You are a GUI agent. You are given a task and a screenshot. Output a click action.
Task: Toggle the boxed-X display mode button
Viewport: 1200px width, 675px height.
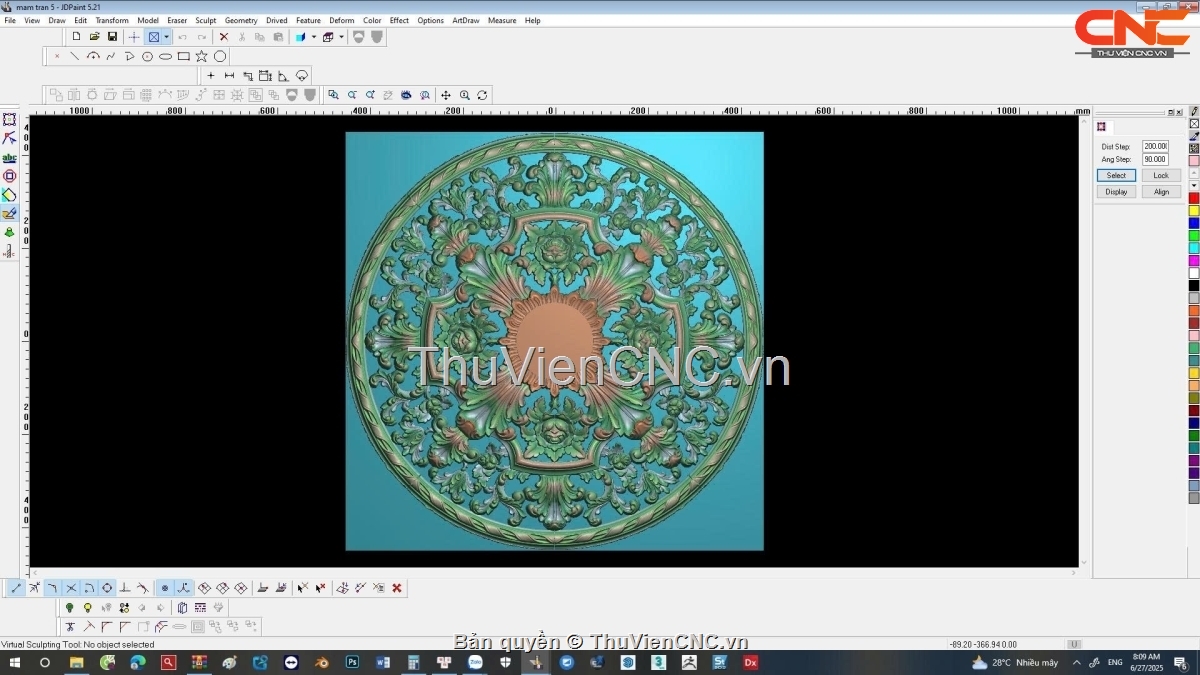[x=153, y=37]
